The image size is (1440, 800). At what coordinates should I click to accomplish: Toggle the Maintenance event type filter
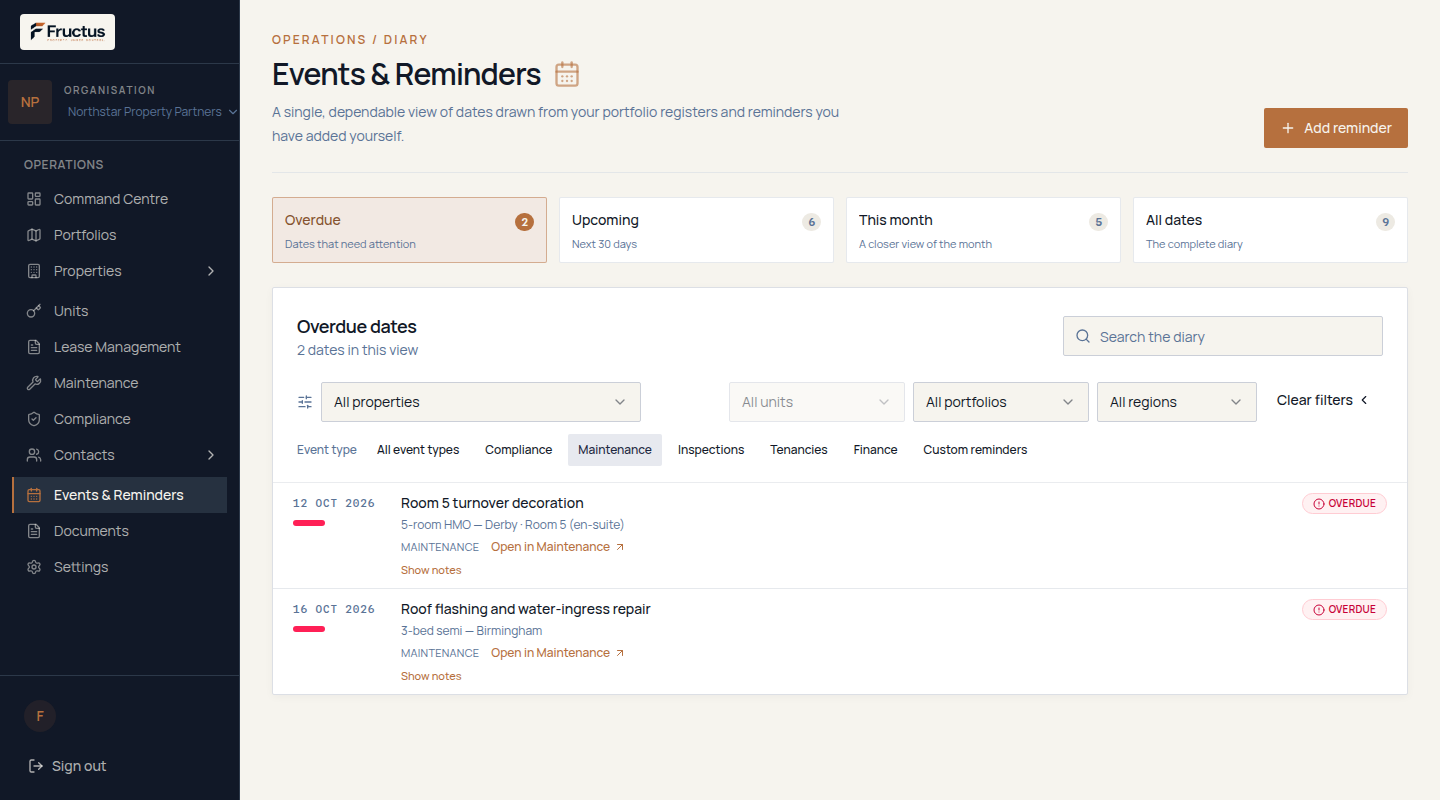(615, 450)
